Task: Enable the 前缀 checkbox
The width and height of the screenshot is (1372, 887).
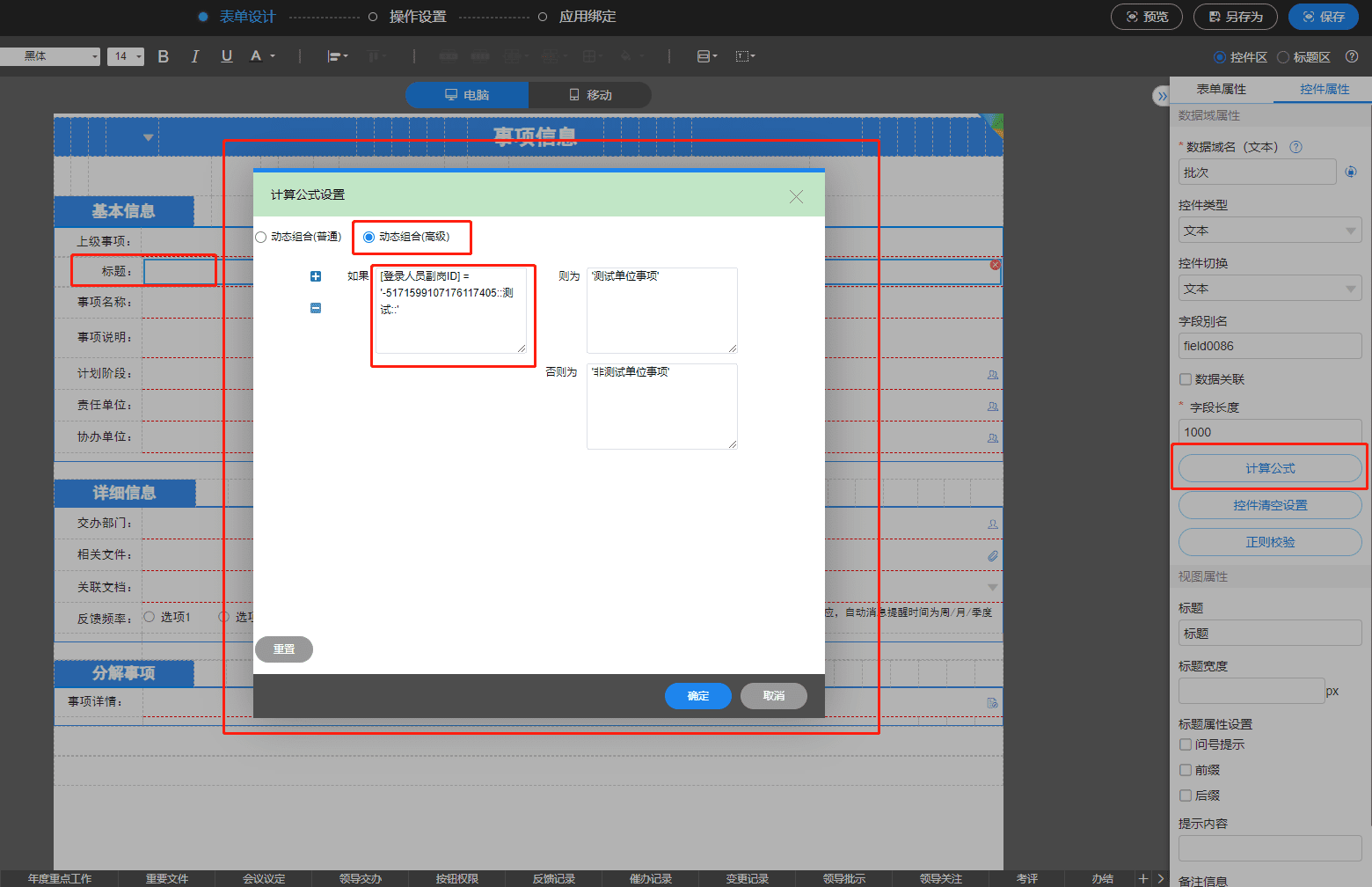Action: pos(1186,770)
